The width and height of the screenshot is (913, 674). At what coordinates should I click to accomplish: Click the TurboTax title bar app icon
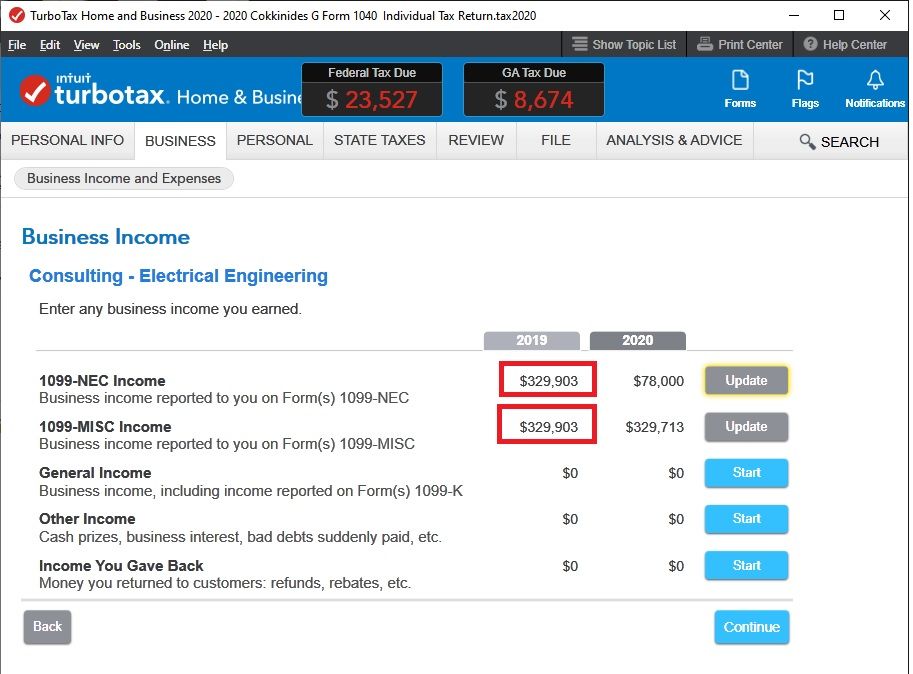(x=17, y=15)
